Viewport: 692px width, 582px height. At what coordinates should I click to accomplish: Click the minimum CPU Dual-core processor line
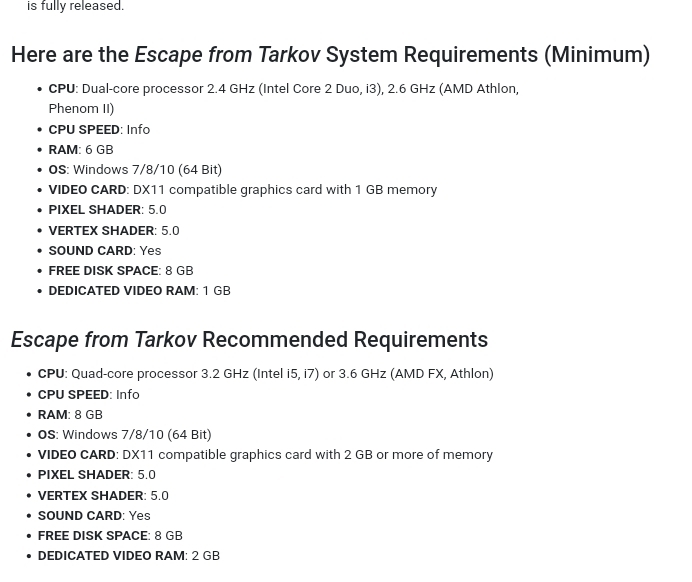tap(283, 98)
